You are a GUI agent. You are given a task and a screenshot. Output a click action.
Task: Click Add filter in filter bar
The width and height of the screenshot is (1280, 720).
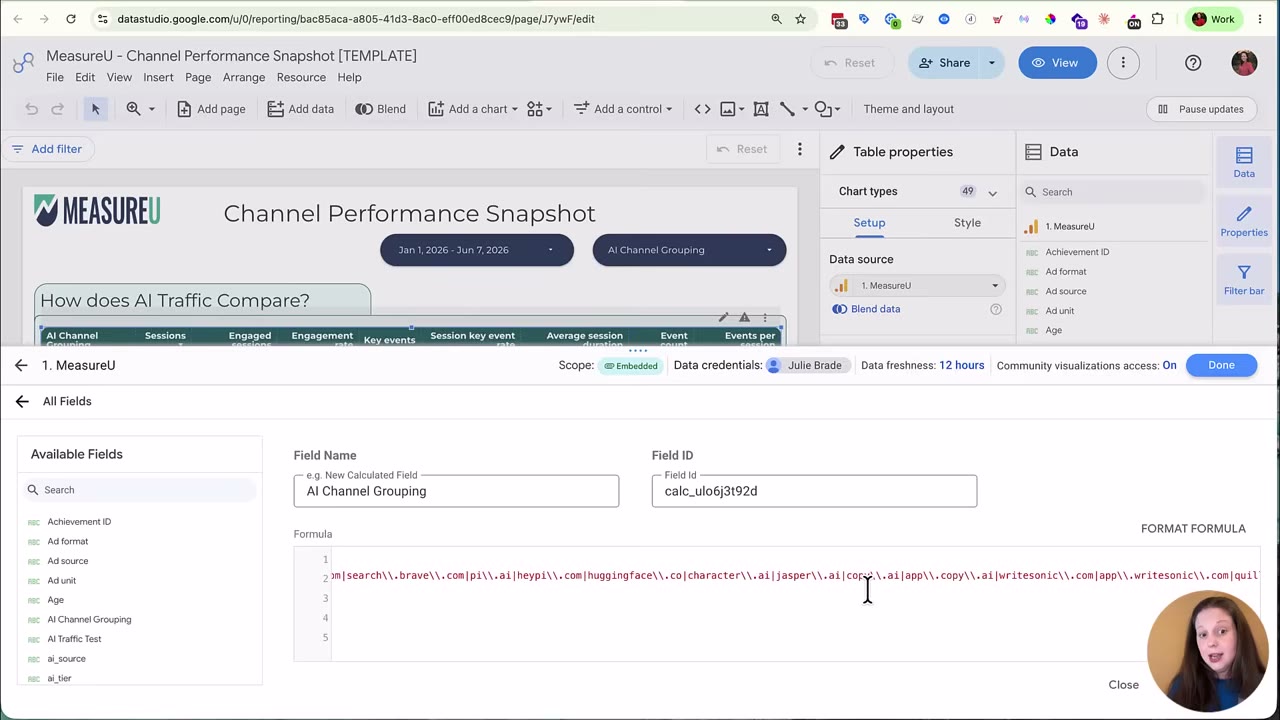point(46,149)
